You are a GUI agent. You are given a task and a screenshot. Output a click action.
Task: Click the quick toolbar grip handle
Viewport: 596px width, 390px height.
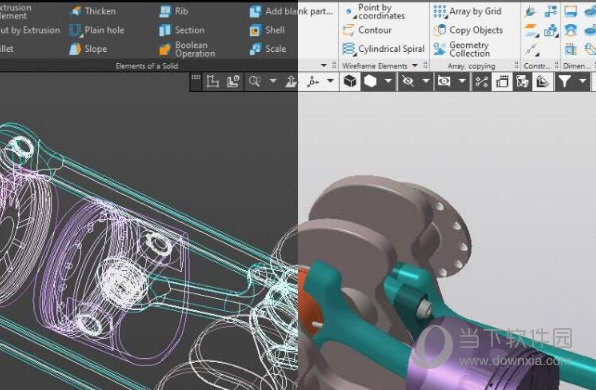pyautogui.click(x=196, y=78)
